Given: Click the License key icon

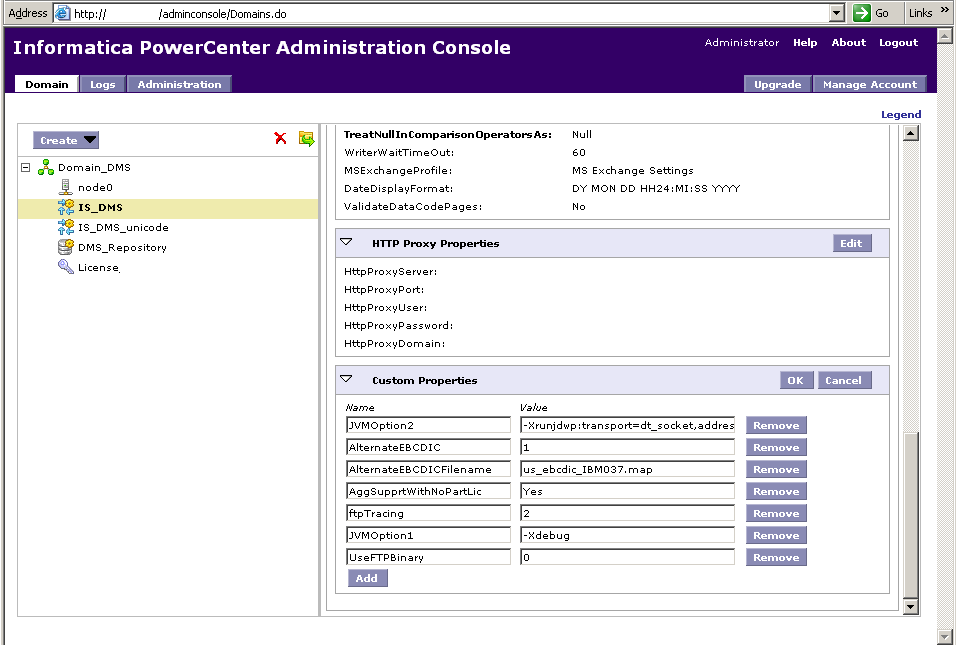Looking at the screenshot, I should point(66,267).
